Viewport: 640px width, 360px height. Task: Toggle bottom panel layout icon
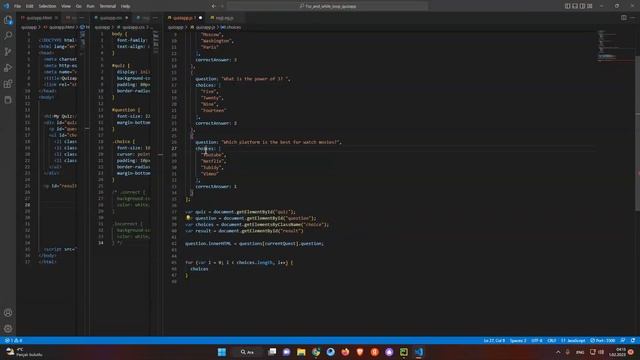(575, 6)
